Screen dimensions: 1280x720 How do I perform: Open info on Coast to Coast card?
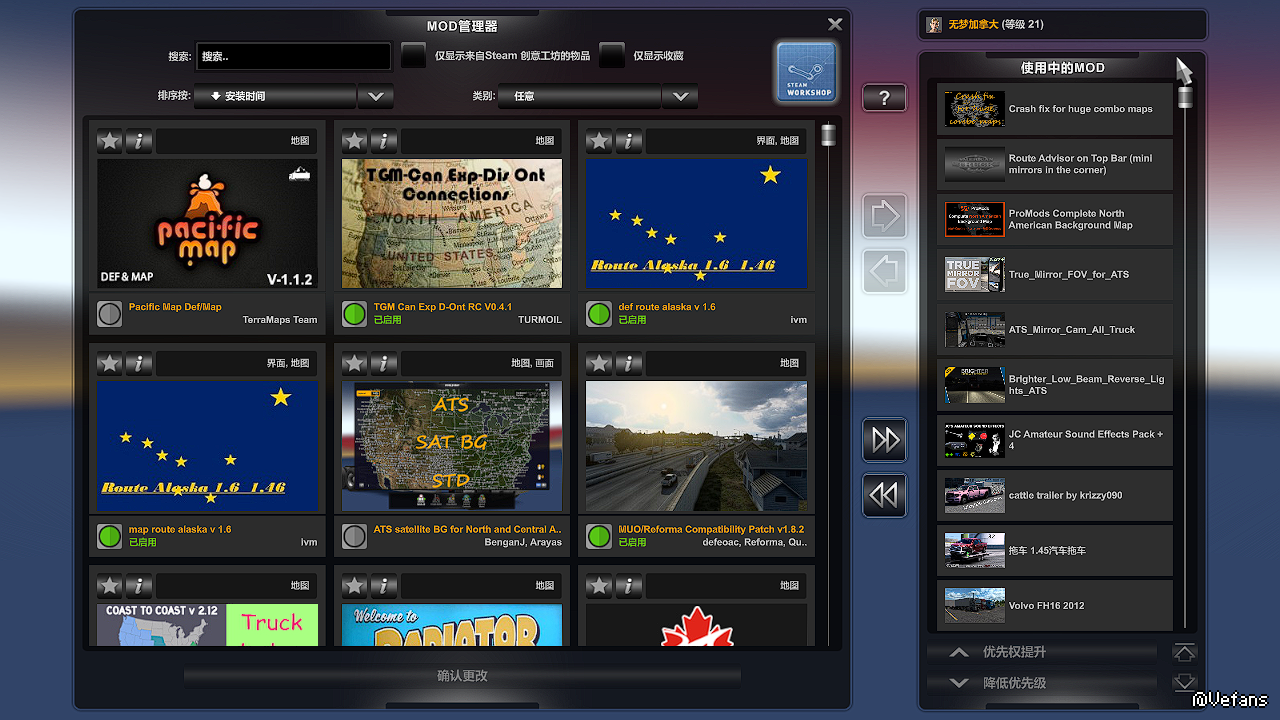[139, 585]
